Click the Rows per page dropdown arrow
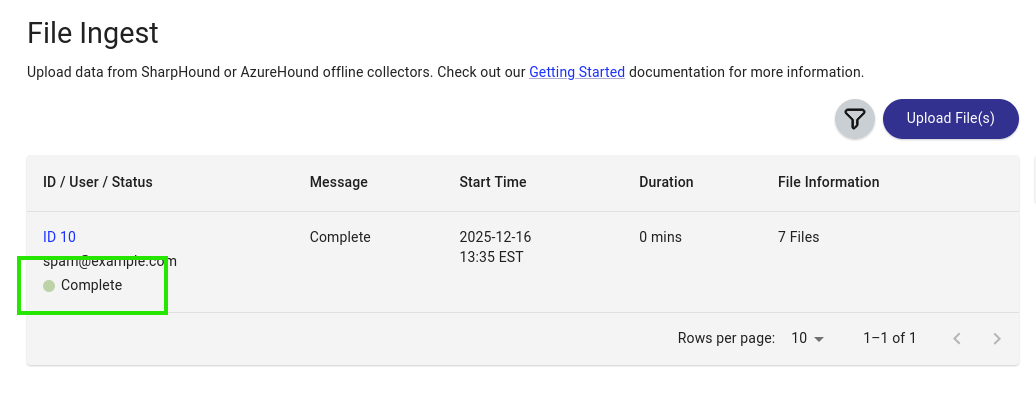This screenshot has height=406, width=1036. pos(820,339)
